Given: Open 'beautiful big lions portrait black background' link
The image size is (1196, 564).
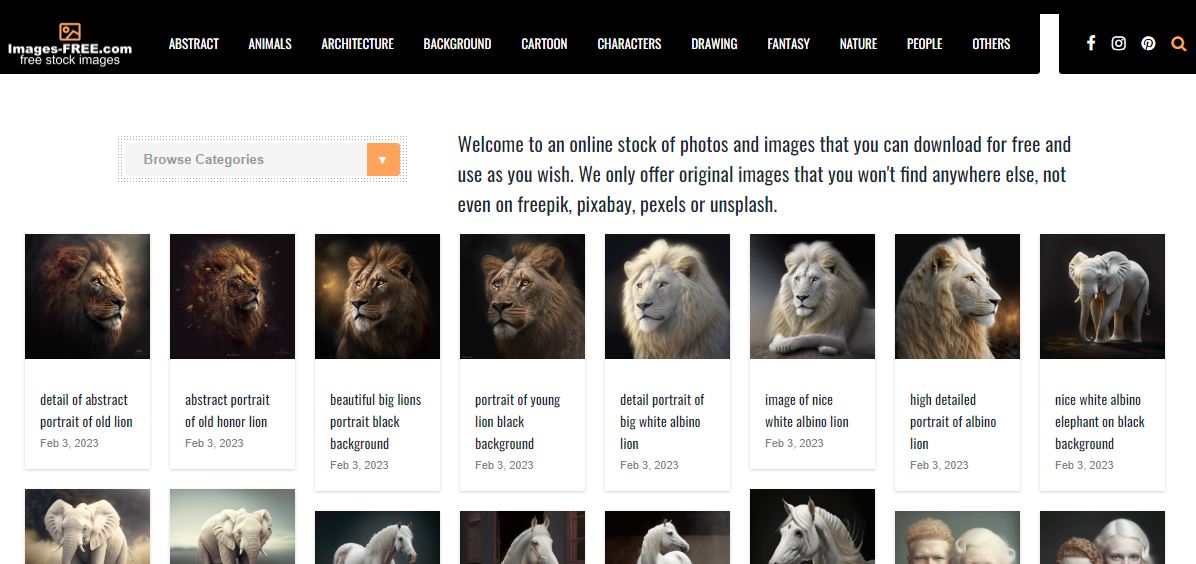Looking at the screenshot, I should click(375, 421).
